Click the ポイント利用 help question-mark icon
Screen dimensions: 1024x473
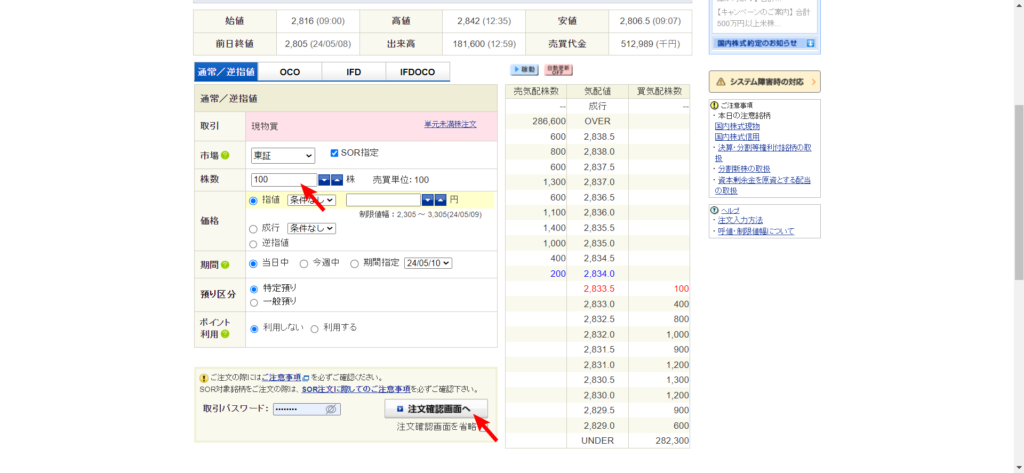(x=225, y=334)
